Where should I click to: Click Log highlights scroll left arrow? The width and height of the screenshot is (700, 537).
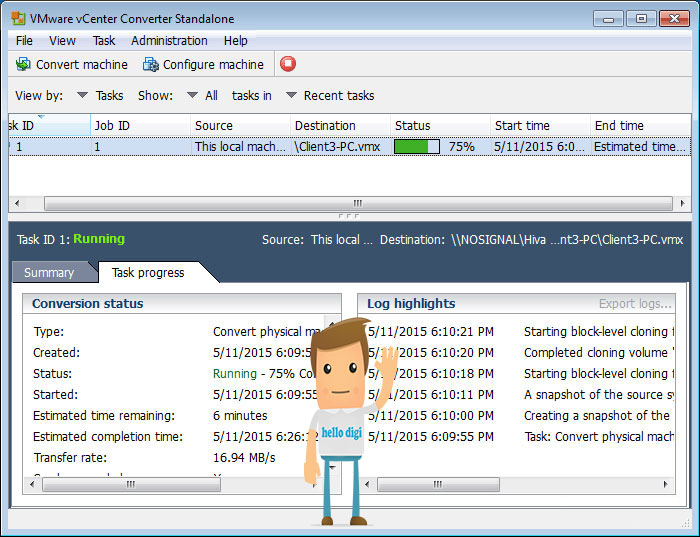click(367, 484)
